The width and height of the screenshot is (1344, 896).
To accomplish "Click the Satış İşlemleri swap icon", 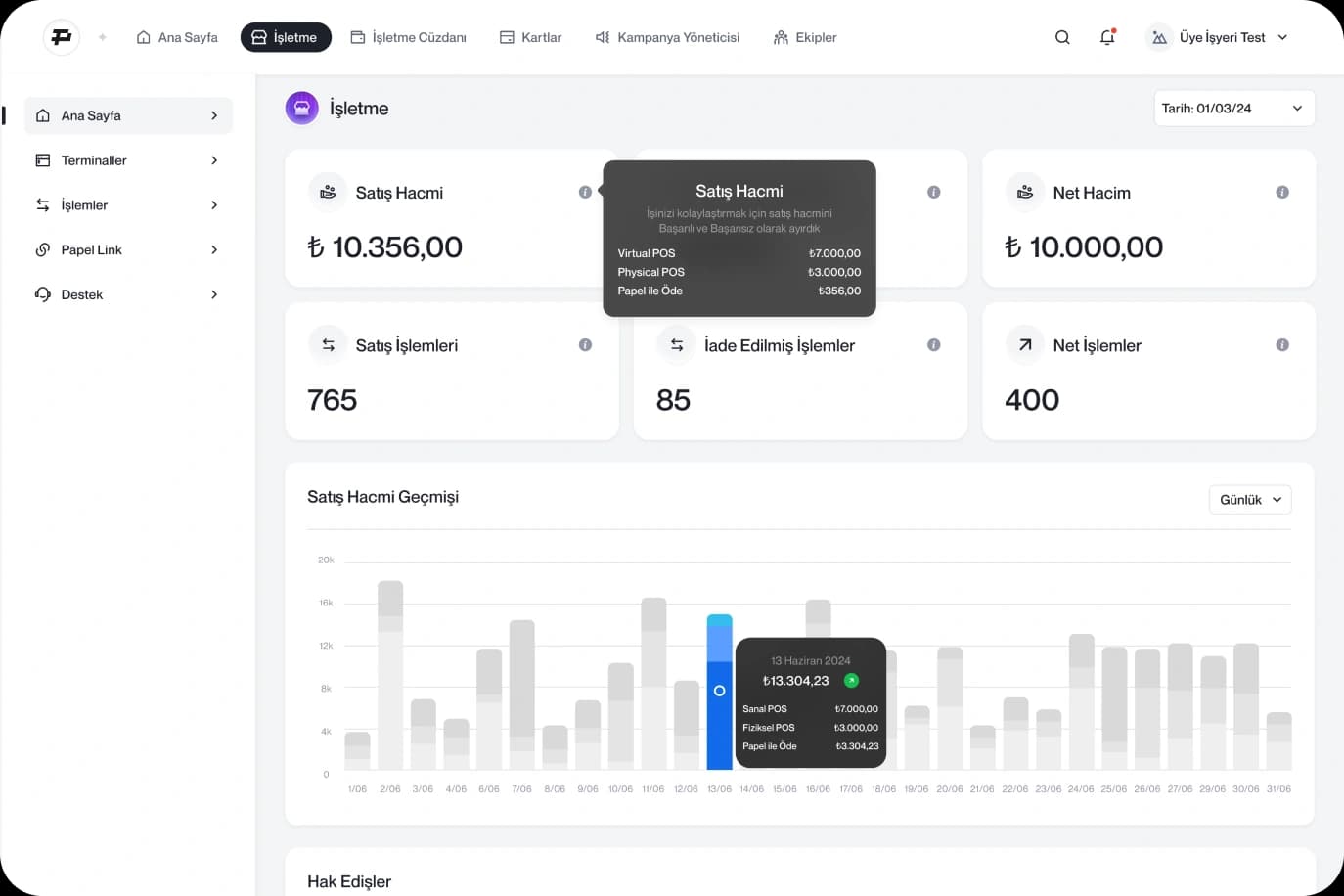I will pyautogui.click(x=328, y=344).
